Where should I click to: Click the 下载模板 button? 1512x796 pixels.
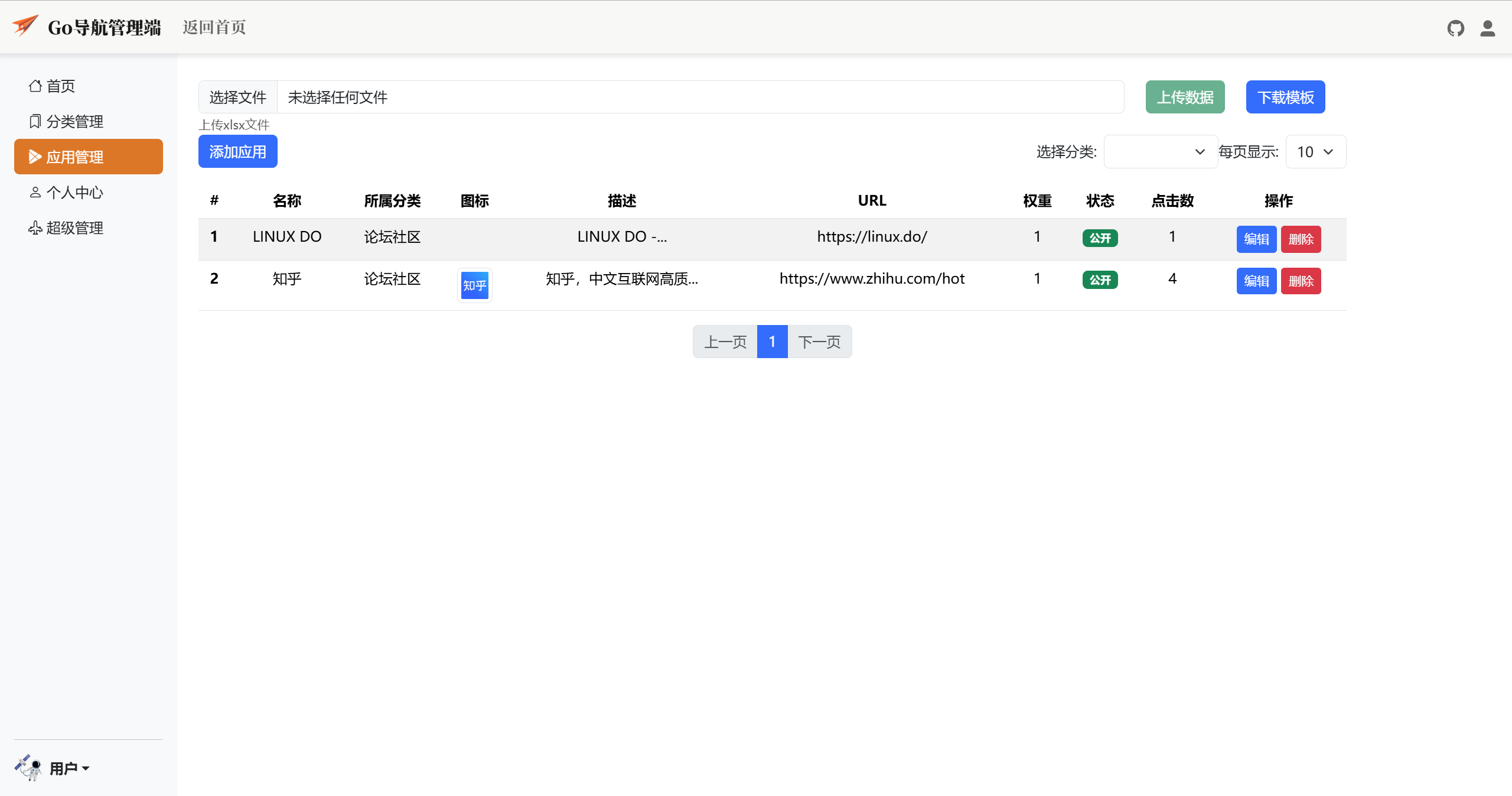[1285, 97]
